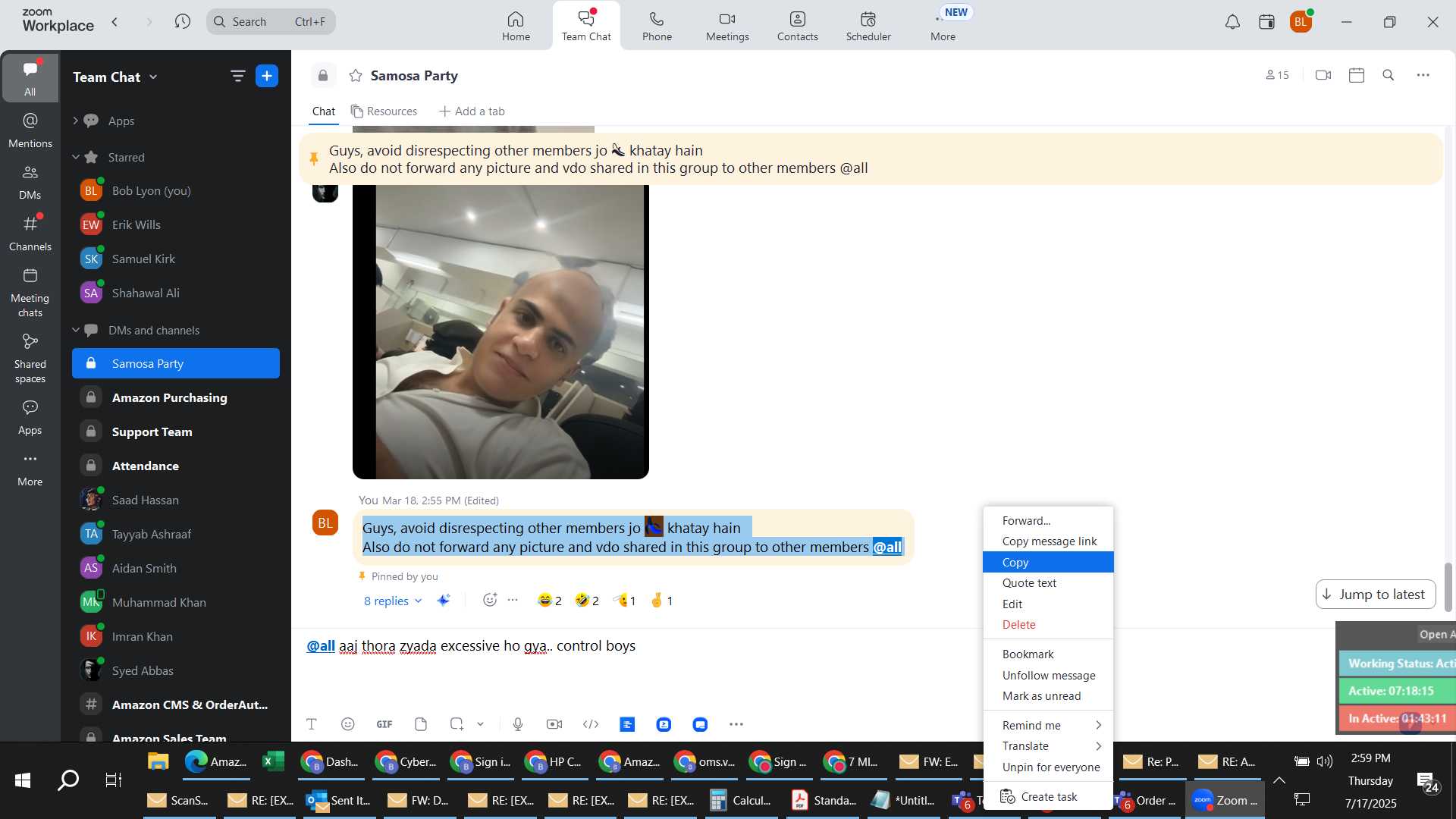The image size is (1456, 819).
Task: Choose Unpin for everyone
Action: (1048, 767)
